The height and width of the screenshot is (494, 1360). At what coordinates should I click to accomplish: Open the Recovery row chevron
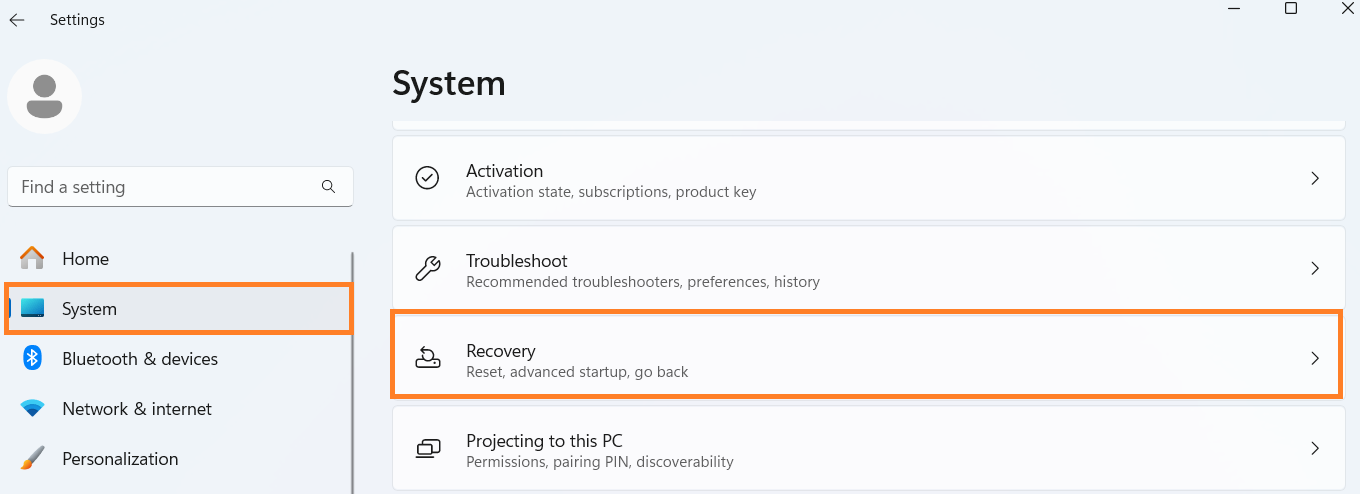(x=1315, y=358)
